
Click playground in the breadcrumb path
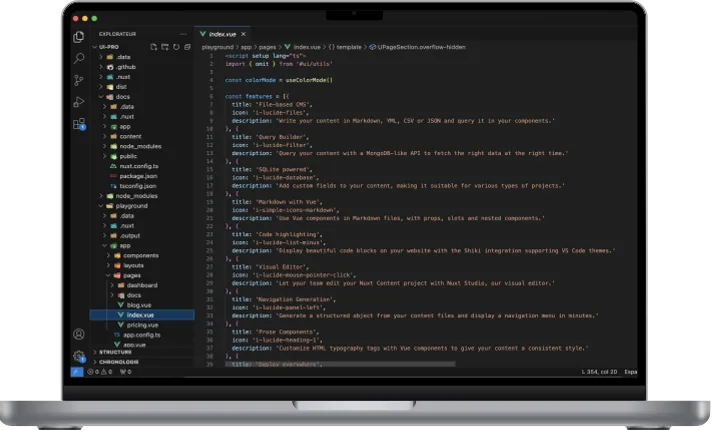[218, 47]
